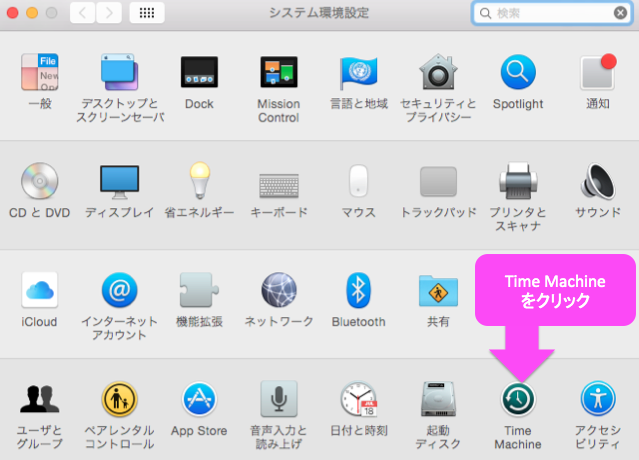
Task: Open Bluetooth preferences icon
Action: [359, 290]
